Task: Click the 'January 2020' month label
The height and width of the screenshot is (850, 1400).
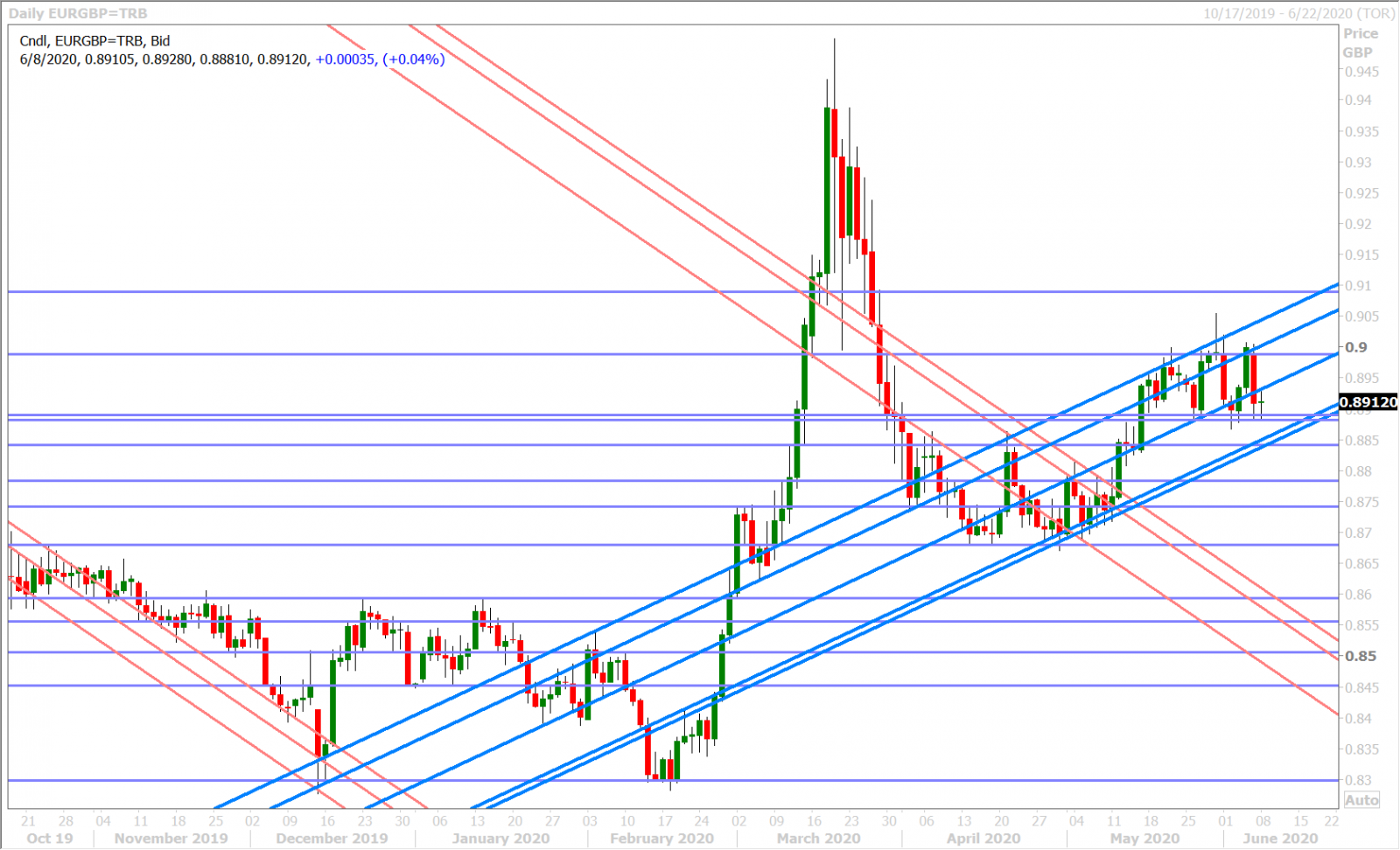Action: click(500, 839)
